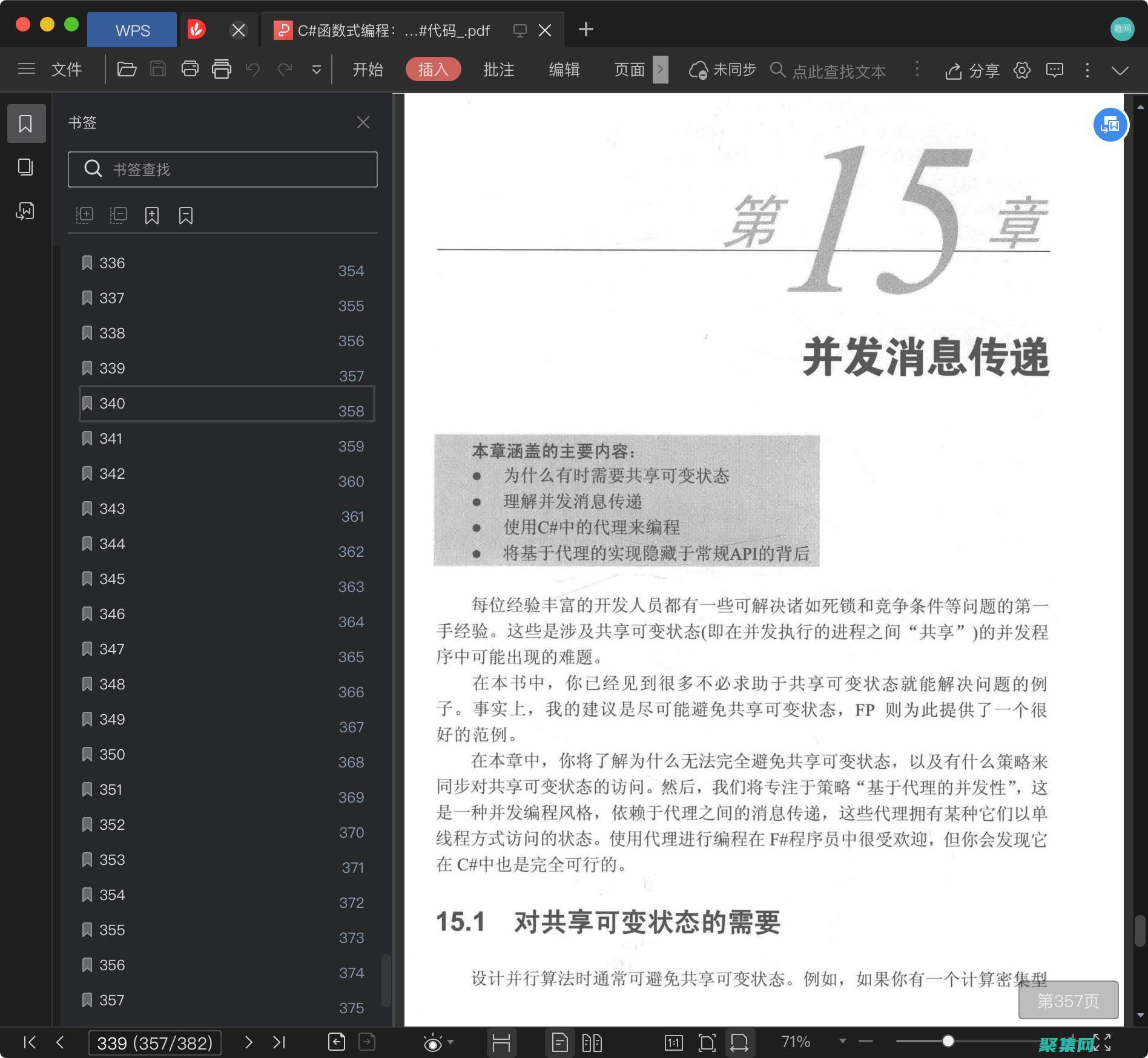Jump to the last page
The height and width of the screenshot is (1058, 1148).
coord(279,1042)
